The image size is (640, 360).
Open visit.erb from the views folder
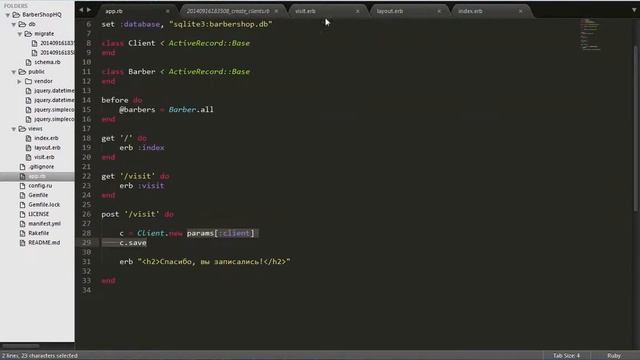point(44,157)
